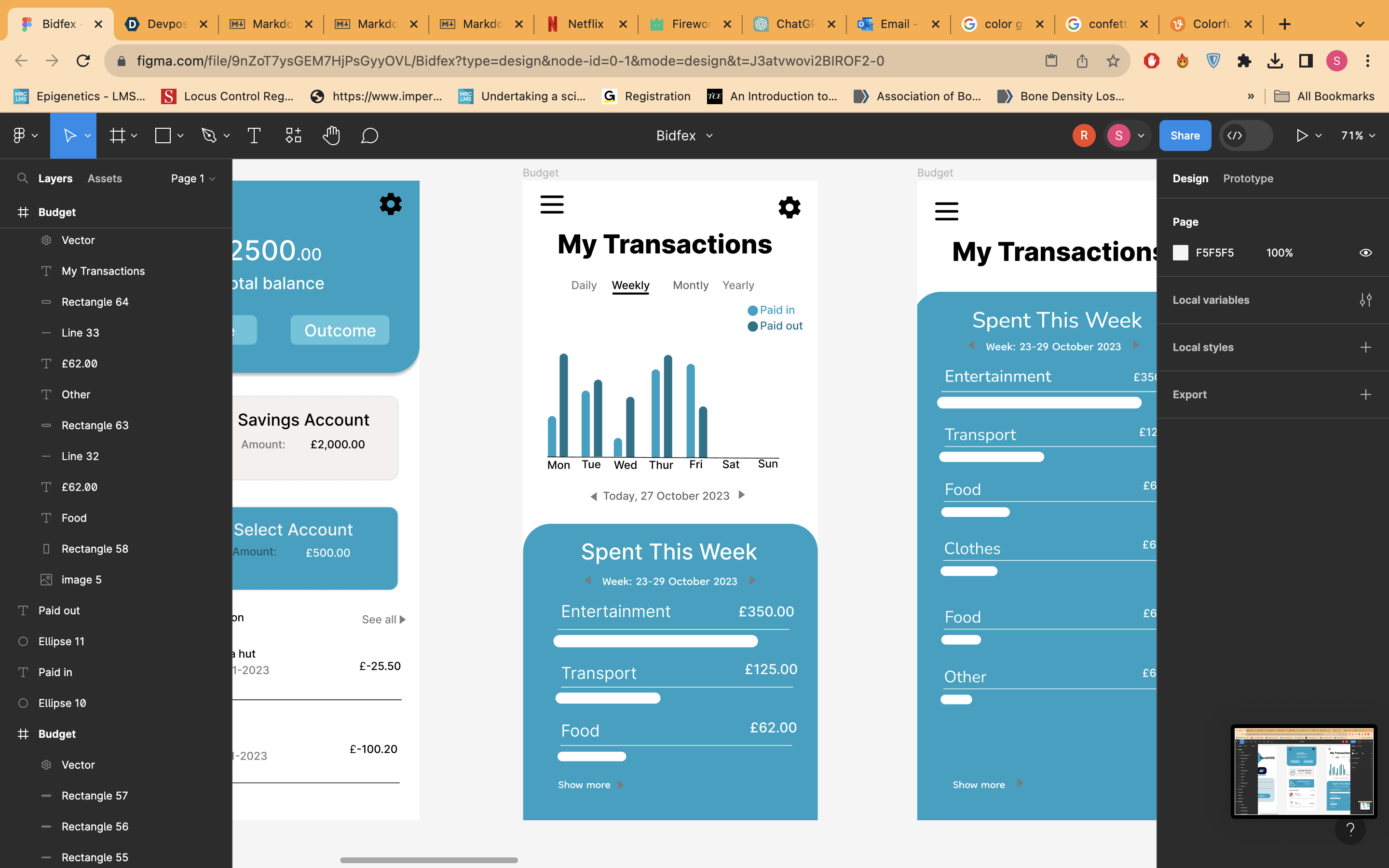Toggle Dev Mode switch
This screenshot has width=1389, height=868.
[x=1245, y=136]
